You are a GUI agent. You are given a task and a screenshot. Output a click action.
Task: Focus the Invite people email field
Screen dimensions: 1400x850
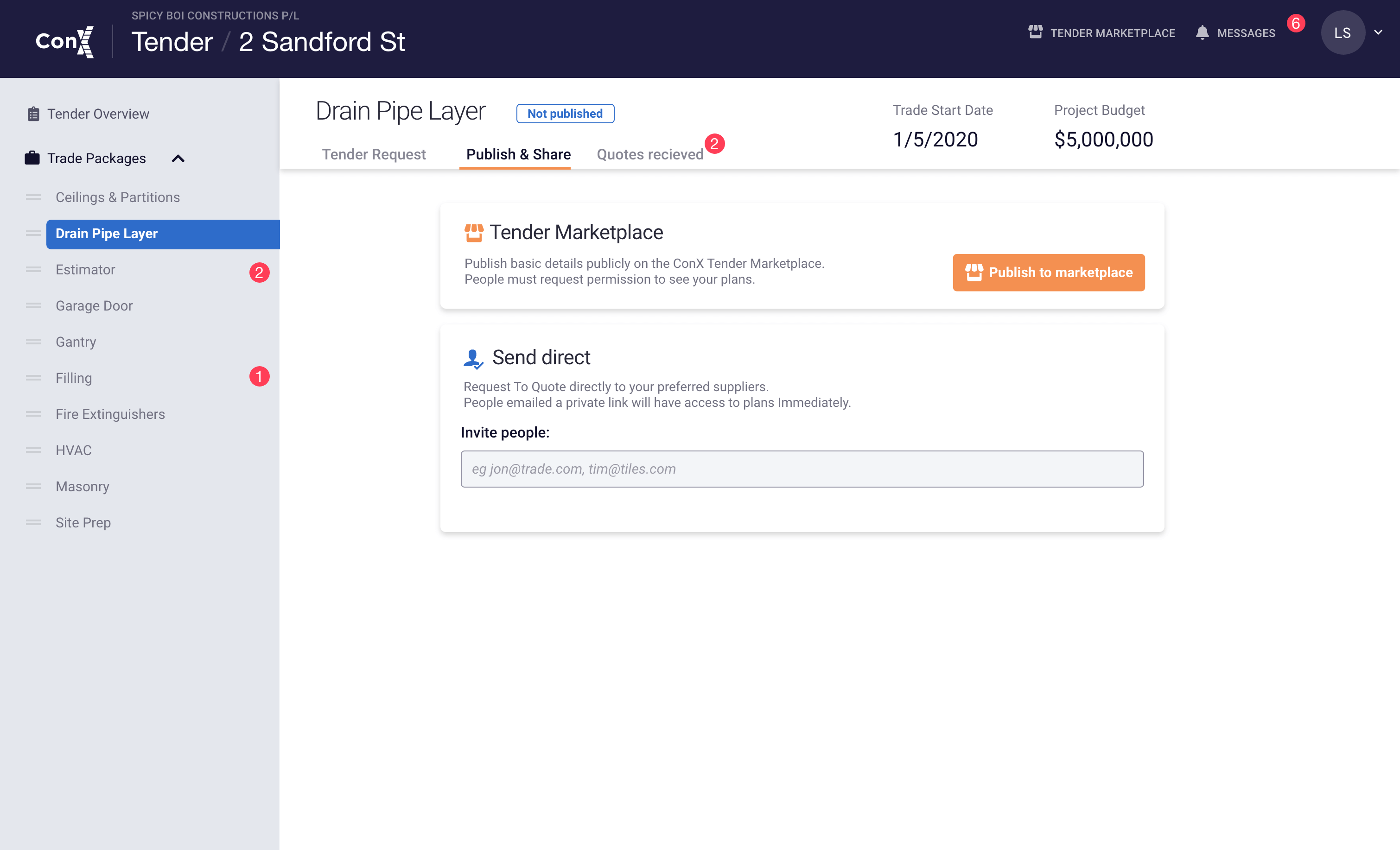(x=802, y=469)
